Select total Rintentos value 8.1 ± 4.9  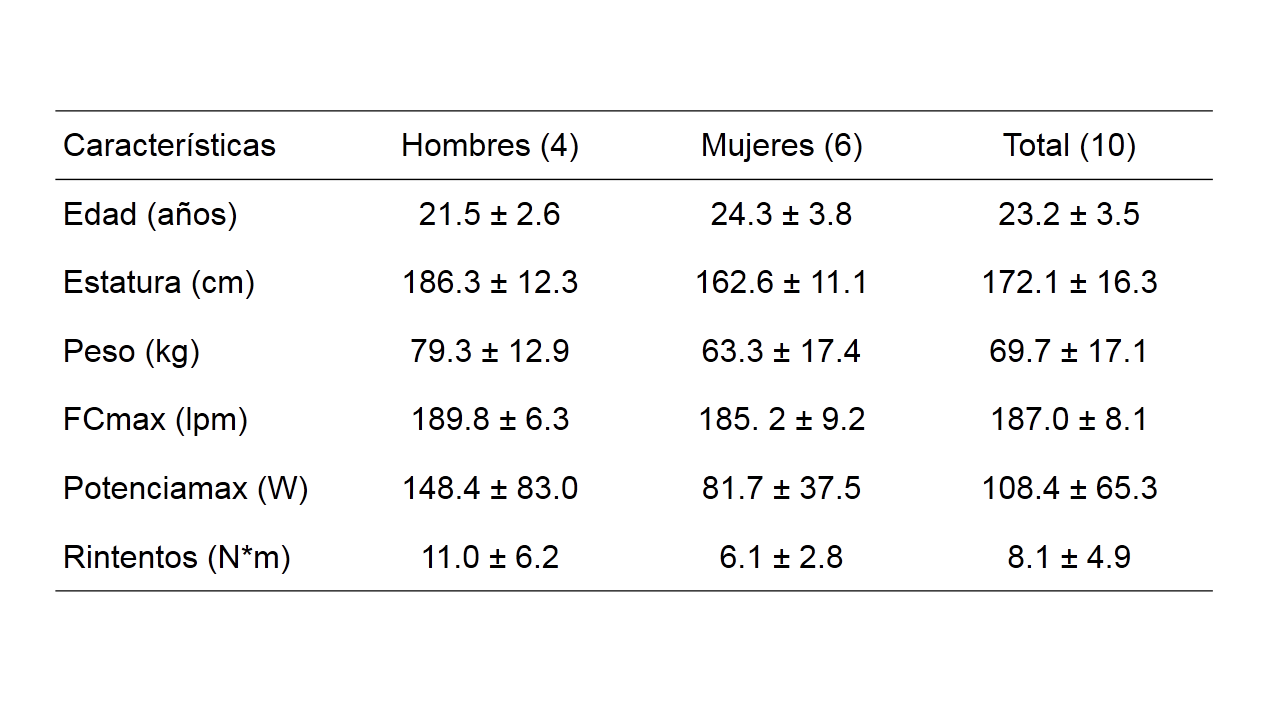pyautogui.click(x=1069, y=557)
